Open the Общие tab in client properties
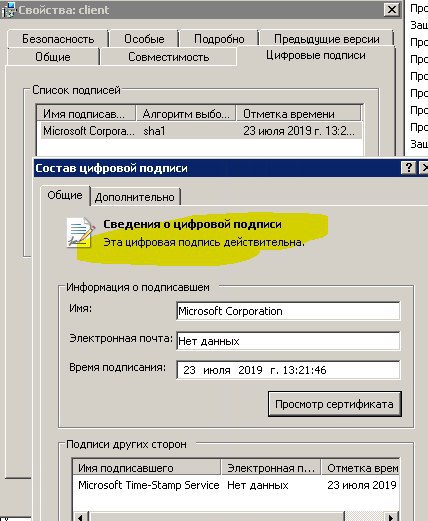This screenshot has height=521, width=428. [53, 57]
